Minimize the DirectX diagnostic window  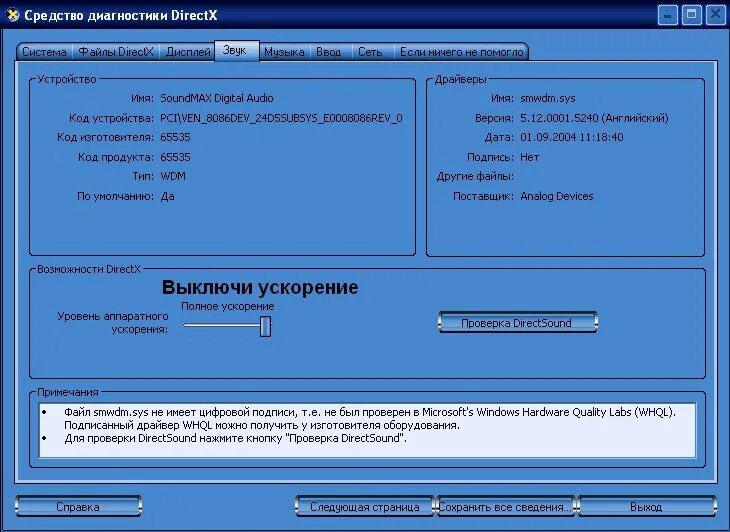coord(668,15)
